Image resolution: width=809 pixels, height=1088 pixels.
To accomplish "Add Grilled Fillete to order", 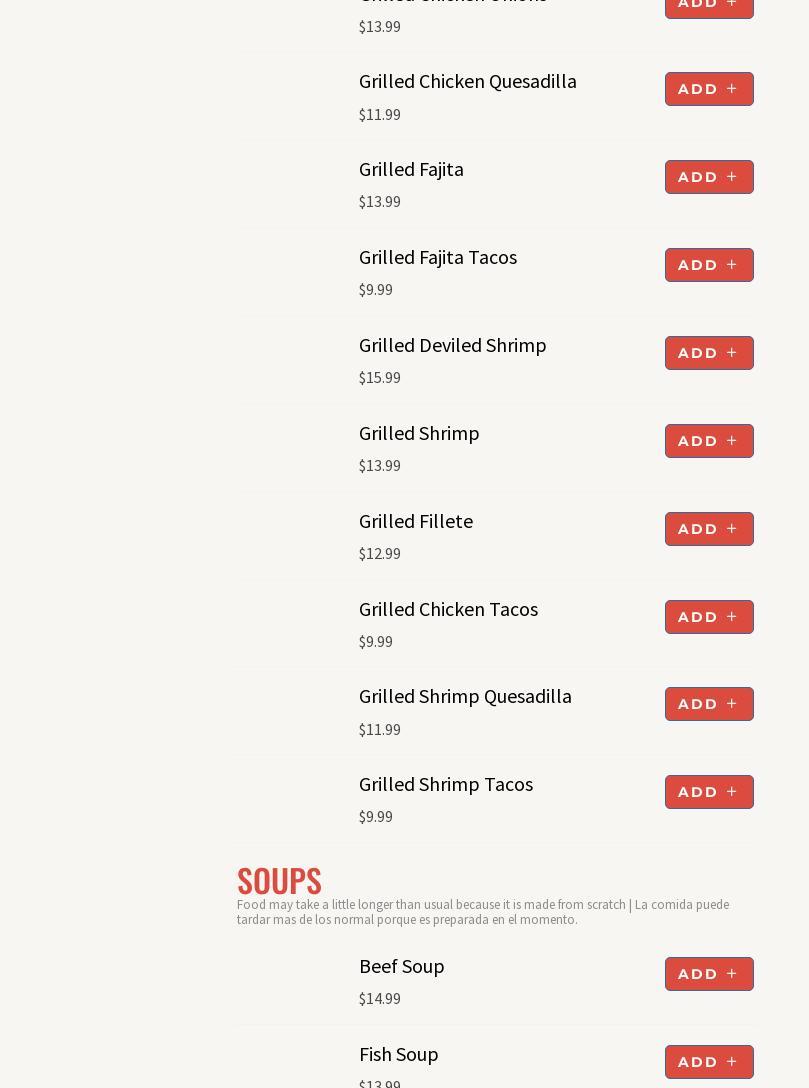I will (708, 529).
